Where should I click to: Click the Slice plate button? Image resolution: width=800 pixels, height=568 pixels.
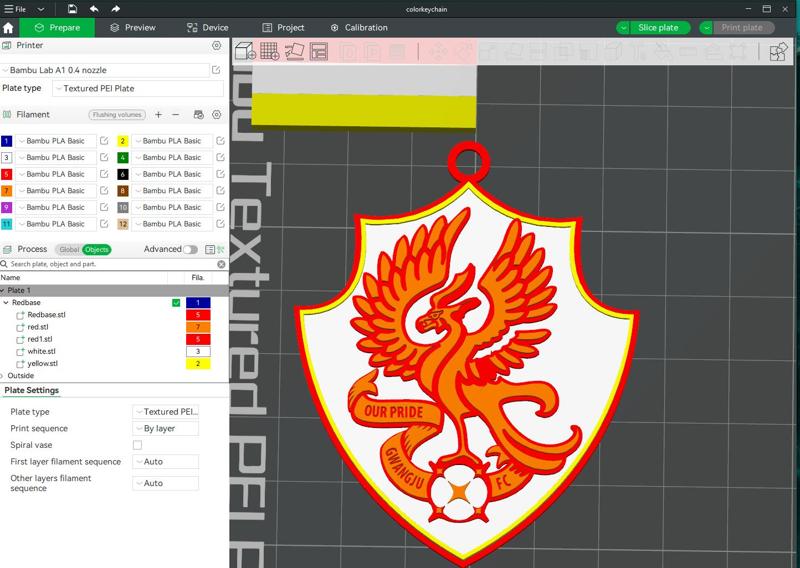[x=658, y=28]
